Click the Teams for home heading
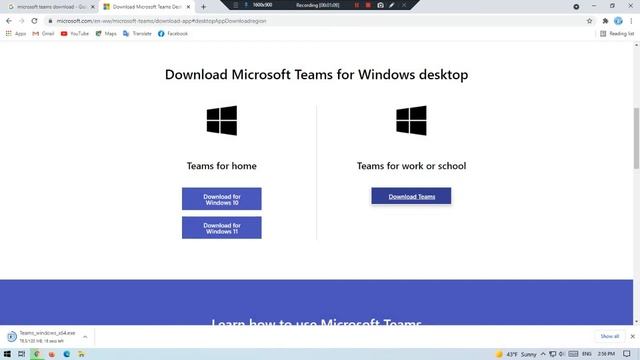This screenshot has height=360, width=640. click(222, 166)
